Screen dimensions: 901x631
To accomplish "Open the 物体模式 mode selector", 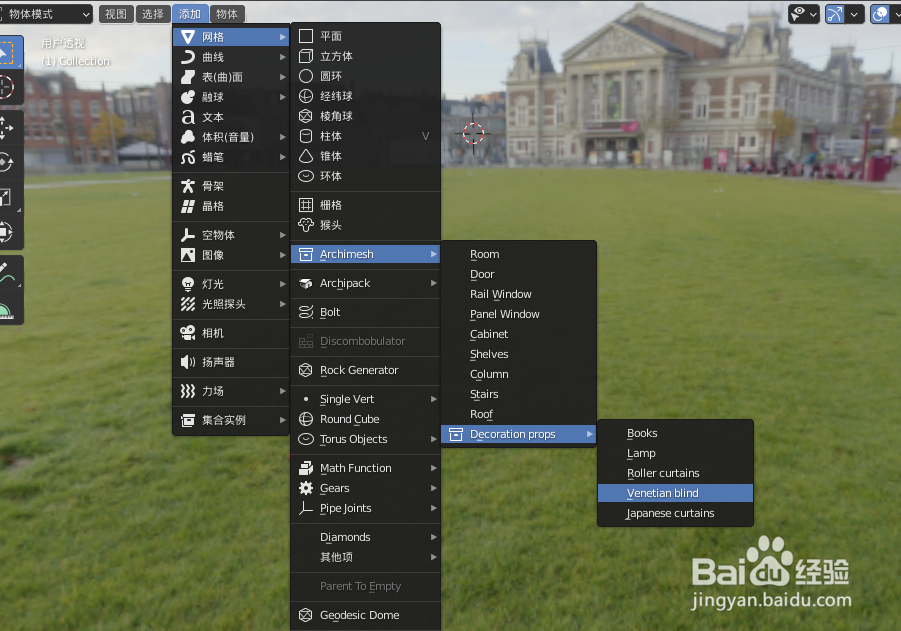I will coord(48,13).
